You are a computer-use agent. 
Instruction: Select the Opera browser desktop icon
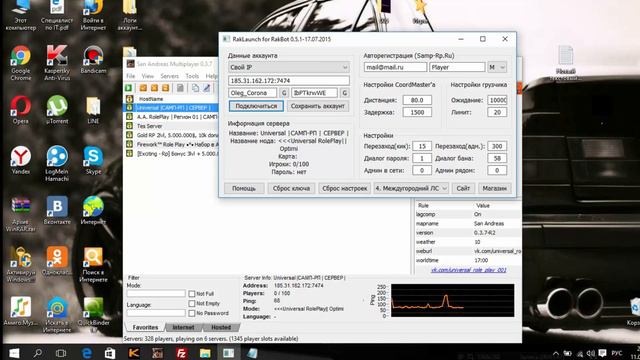tap(21, 109)
